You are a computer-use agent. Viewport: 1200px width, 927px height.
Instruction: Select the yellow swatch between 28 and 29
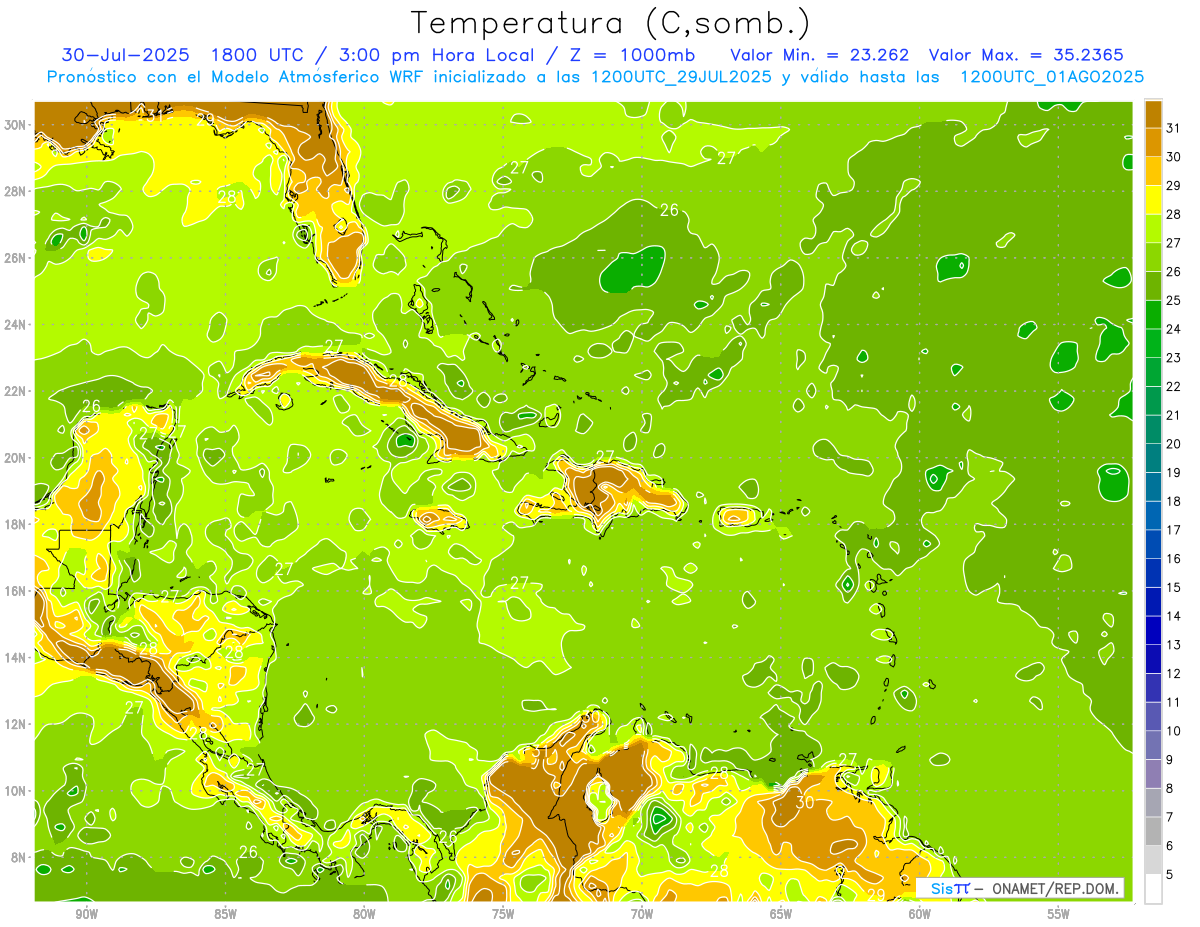[1153, 201]
